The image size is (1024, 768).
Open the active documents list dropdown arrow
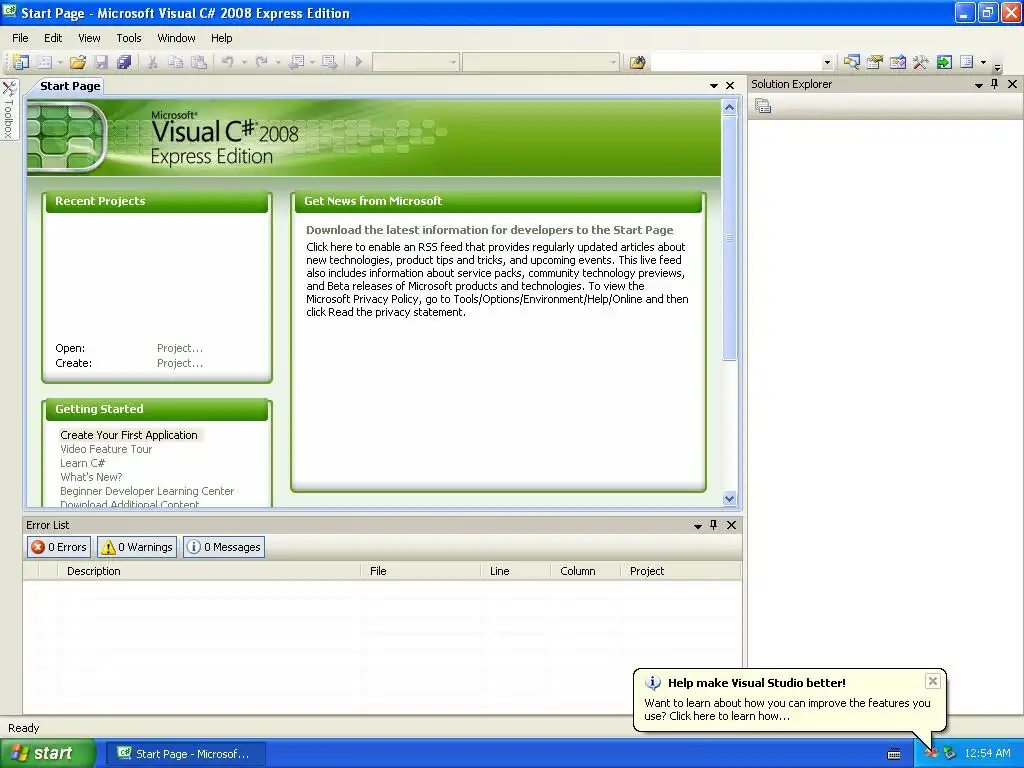point(714,86)
